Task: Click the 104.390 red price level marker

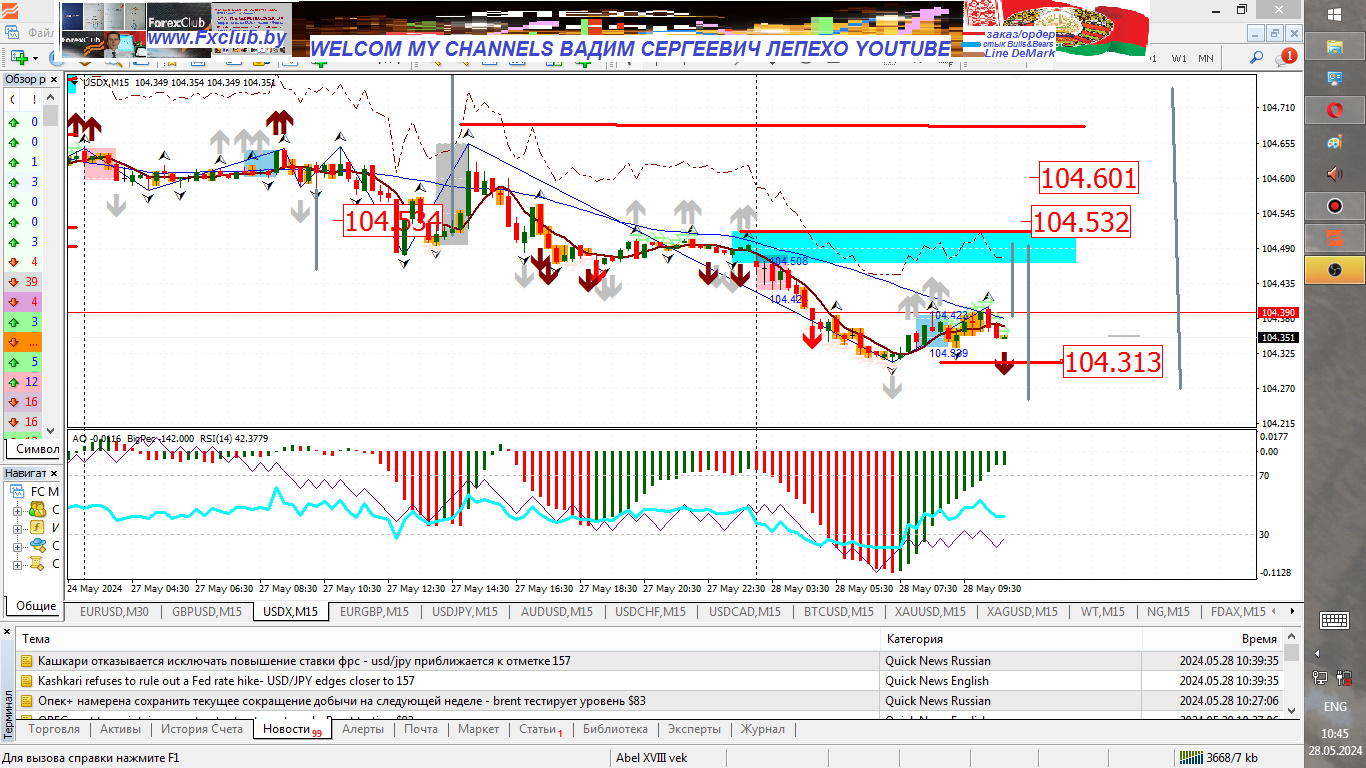Action: [1277, 313]
